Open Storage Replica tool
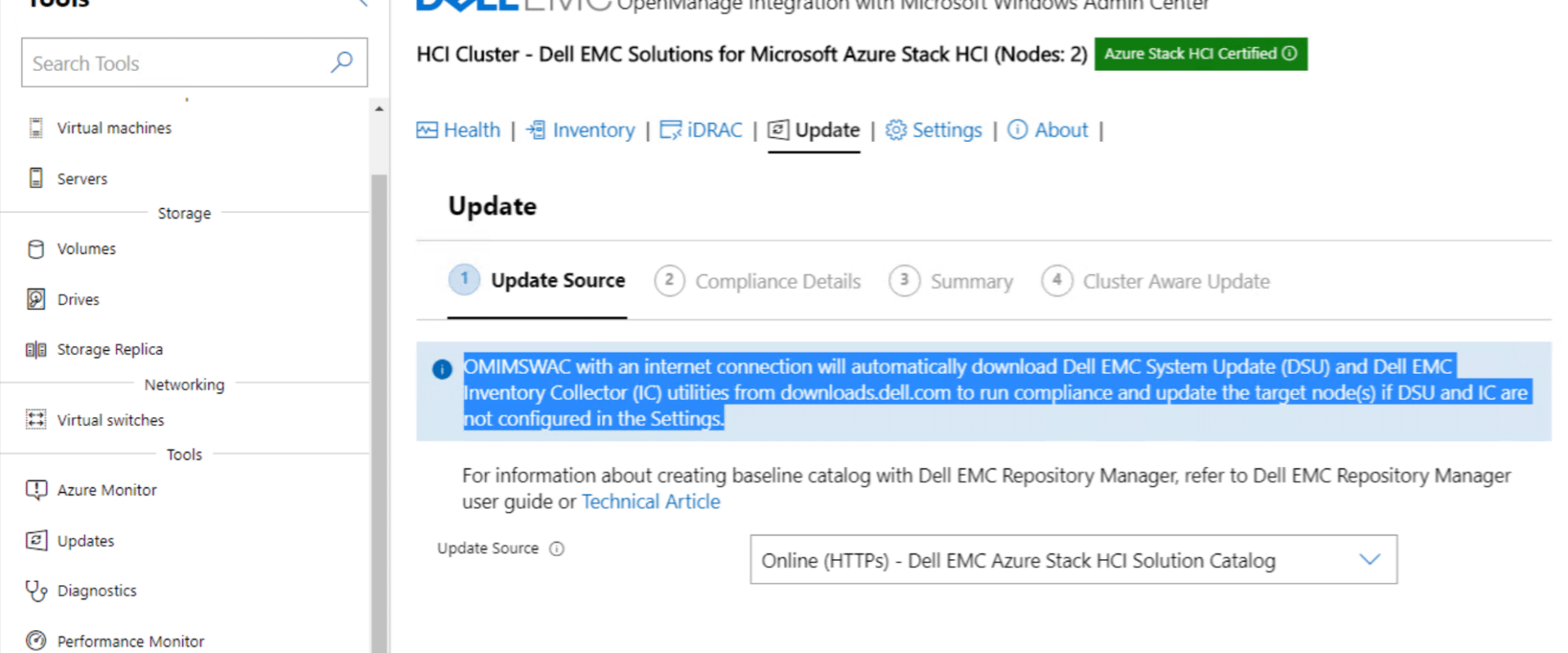 click(109, 349)
